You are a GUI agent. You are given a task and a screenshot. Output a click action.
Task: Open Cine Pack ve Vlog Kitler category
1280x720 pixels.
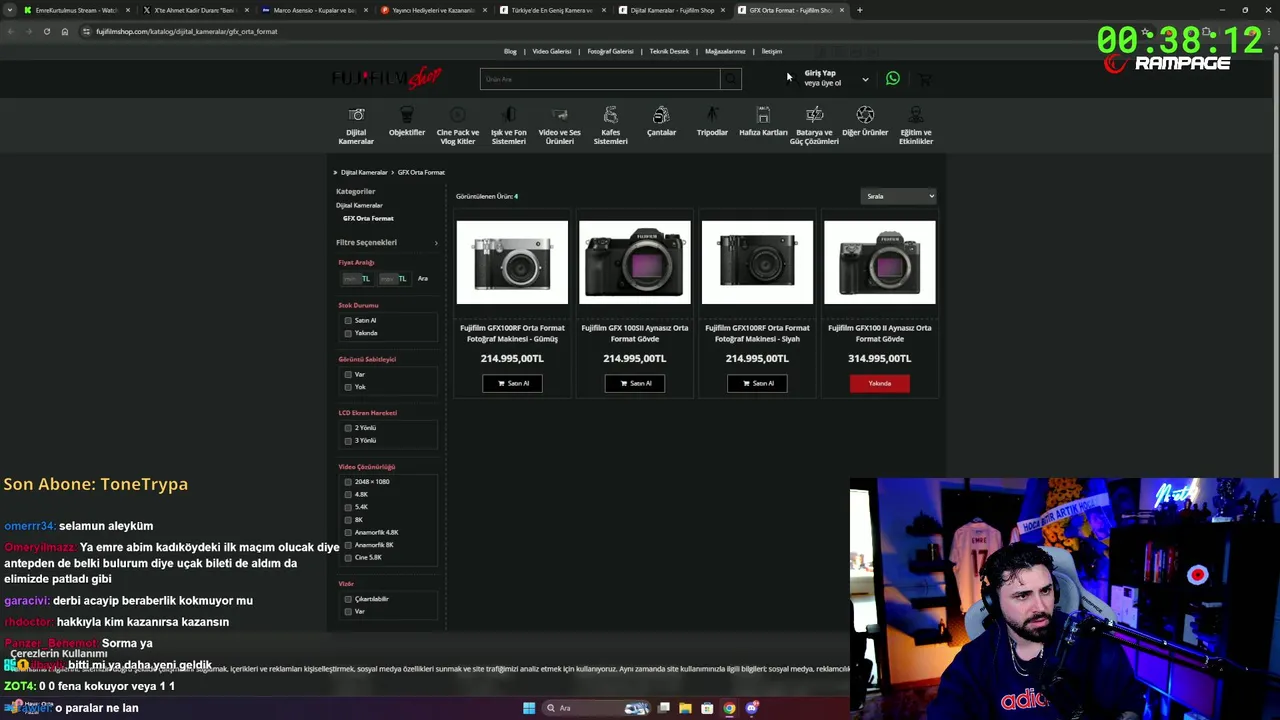tap(458, 126)
